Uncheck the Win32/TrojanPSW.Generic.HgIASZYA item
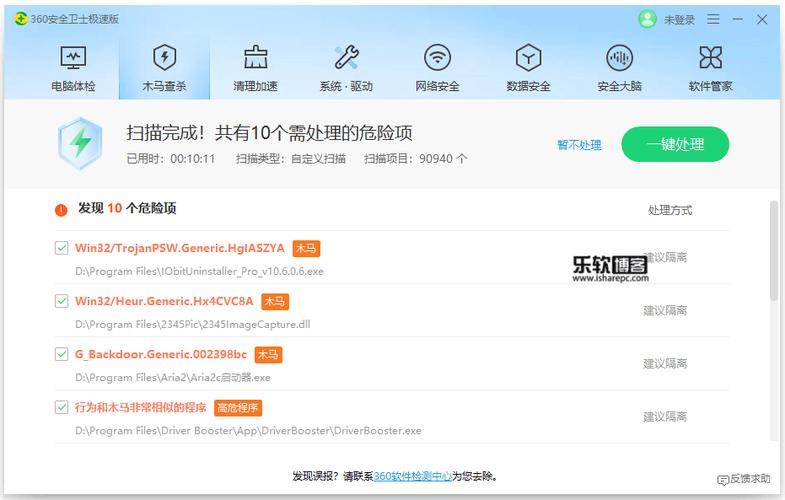This screenshot has width=785, height=500. point(62,248)
